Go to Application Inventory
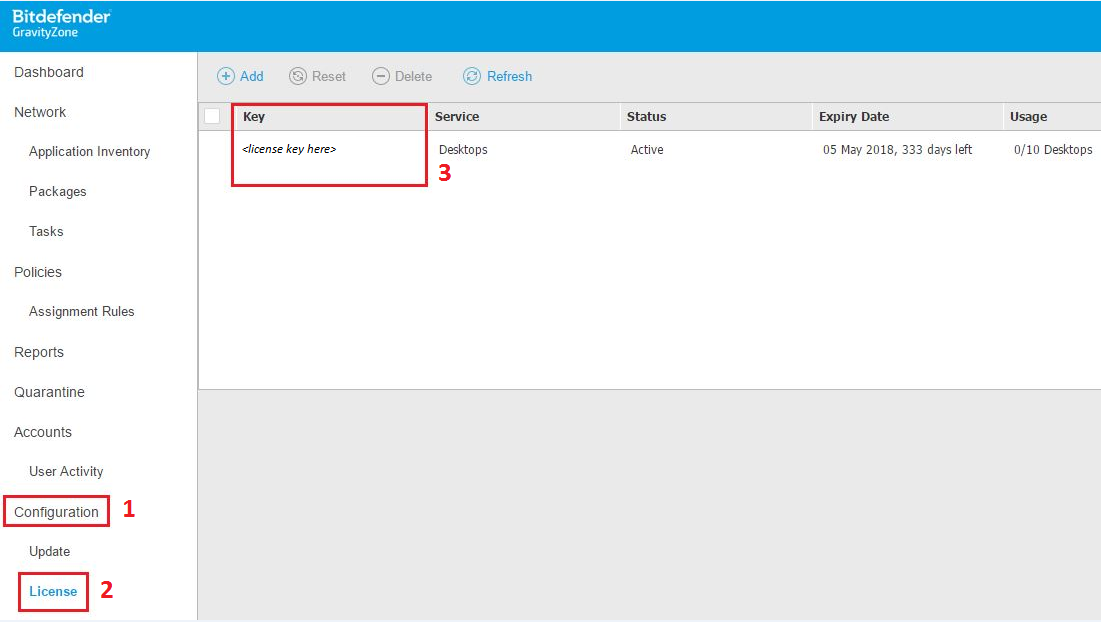1101x622 pixels. 89,152
